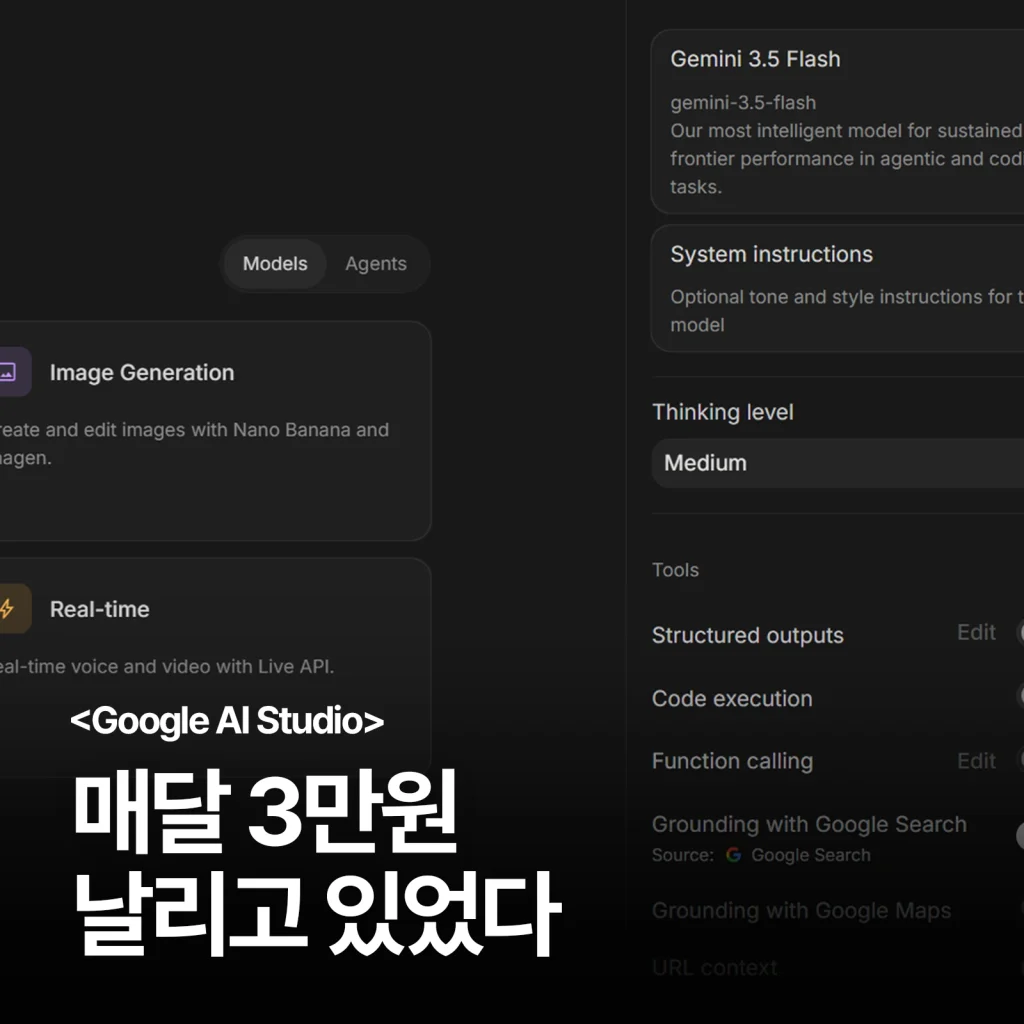This screenshot has height=1024, width=1024.
Task: Switch to the Models tab
Action: pyautogui.click(x=275, y=264)
